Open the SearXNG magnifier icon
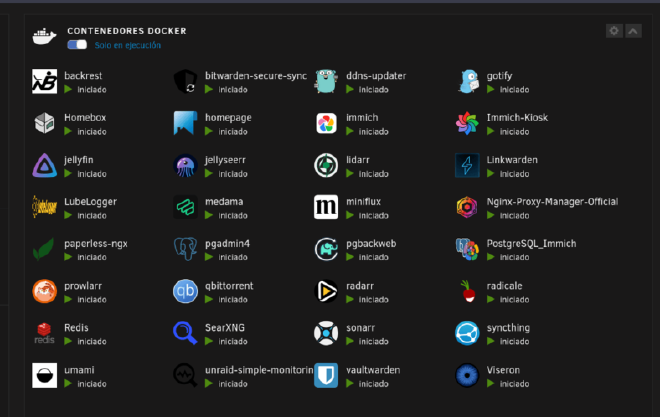This screenshot has width=660, height=417. [x=186, y=333]
